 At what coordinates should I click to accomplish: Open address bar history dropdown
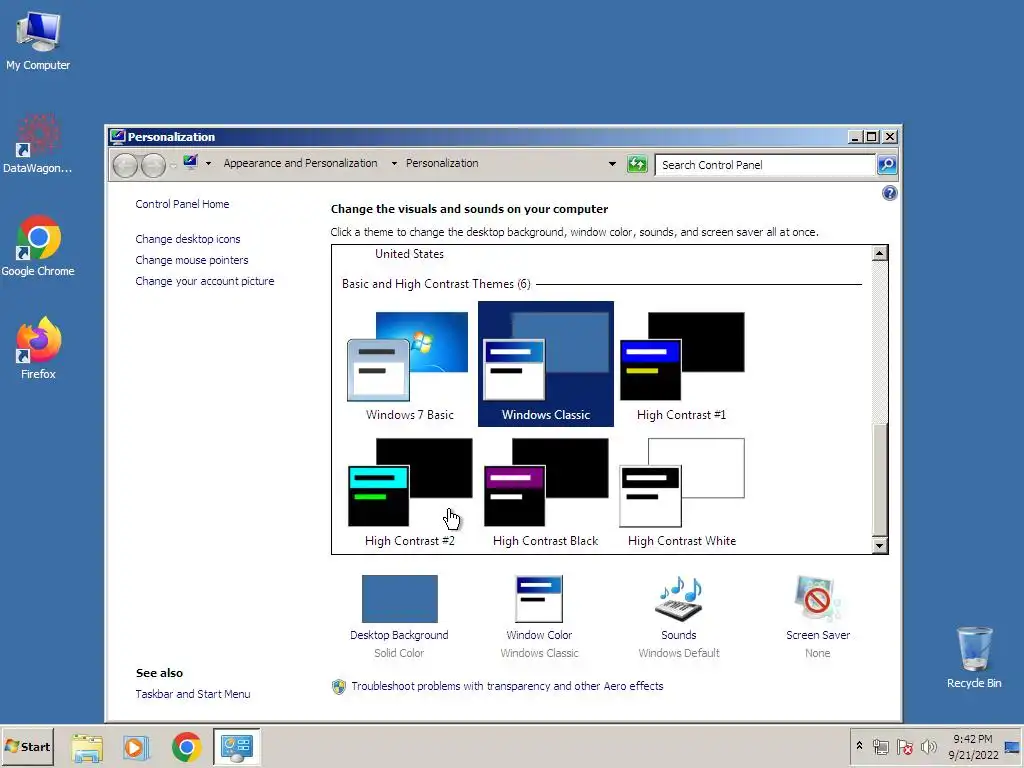point(612,164)
